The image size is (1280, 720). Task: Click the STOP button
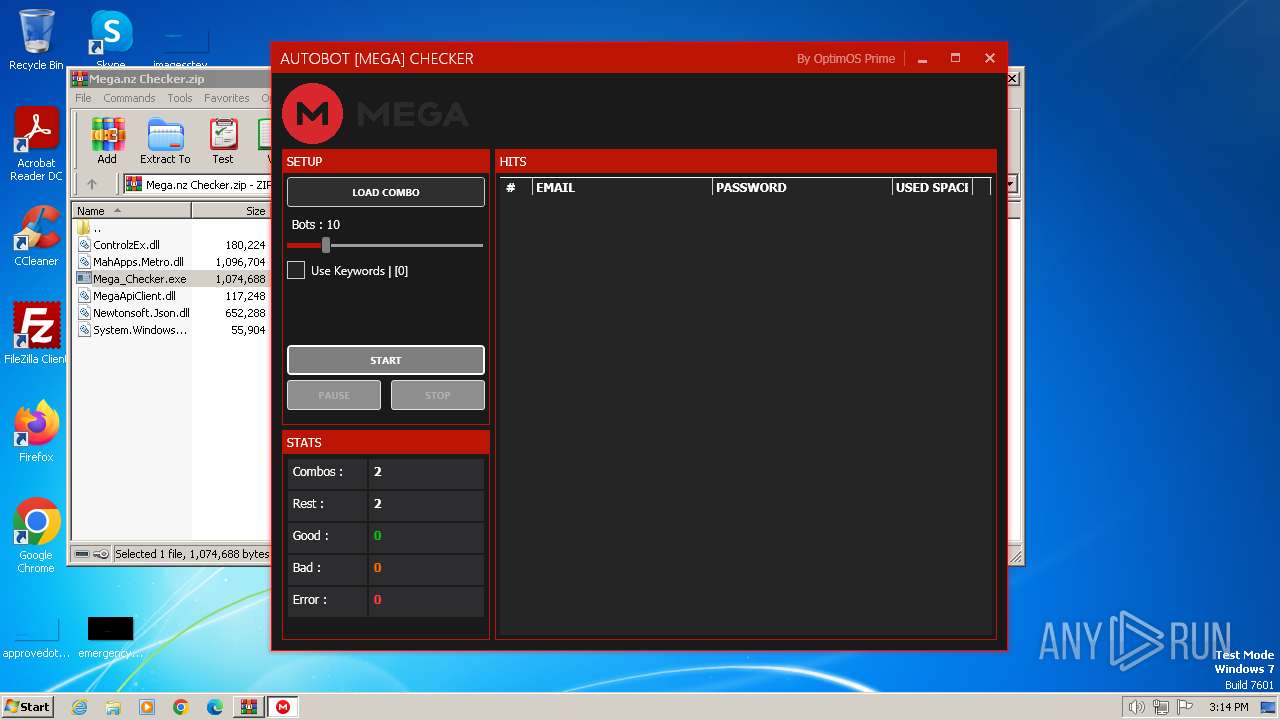[x=438, y=395]
